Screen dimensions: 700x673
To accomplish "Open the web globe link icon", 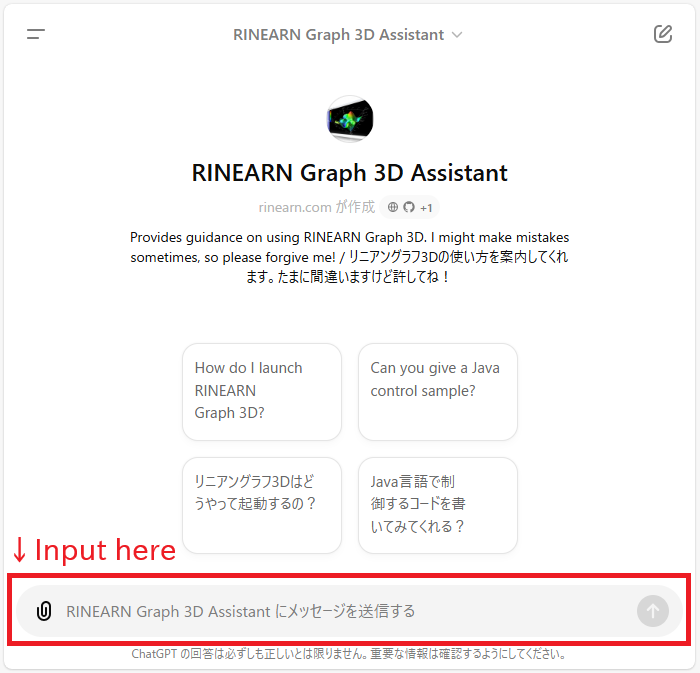I will (392, 207).
